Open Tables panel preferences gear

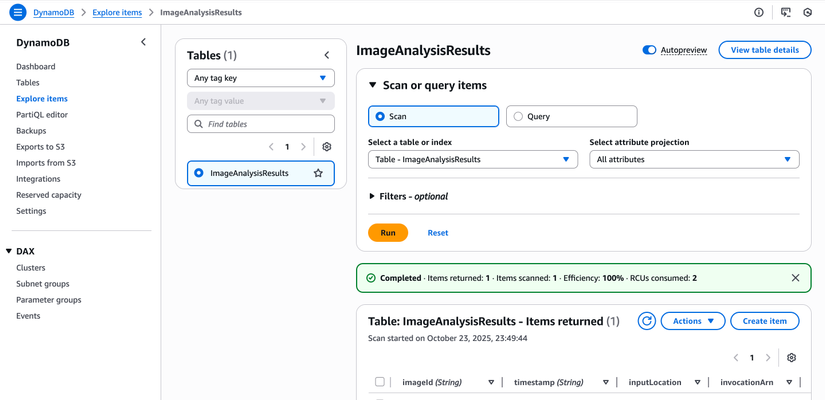click(x=327, y=147)
